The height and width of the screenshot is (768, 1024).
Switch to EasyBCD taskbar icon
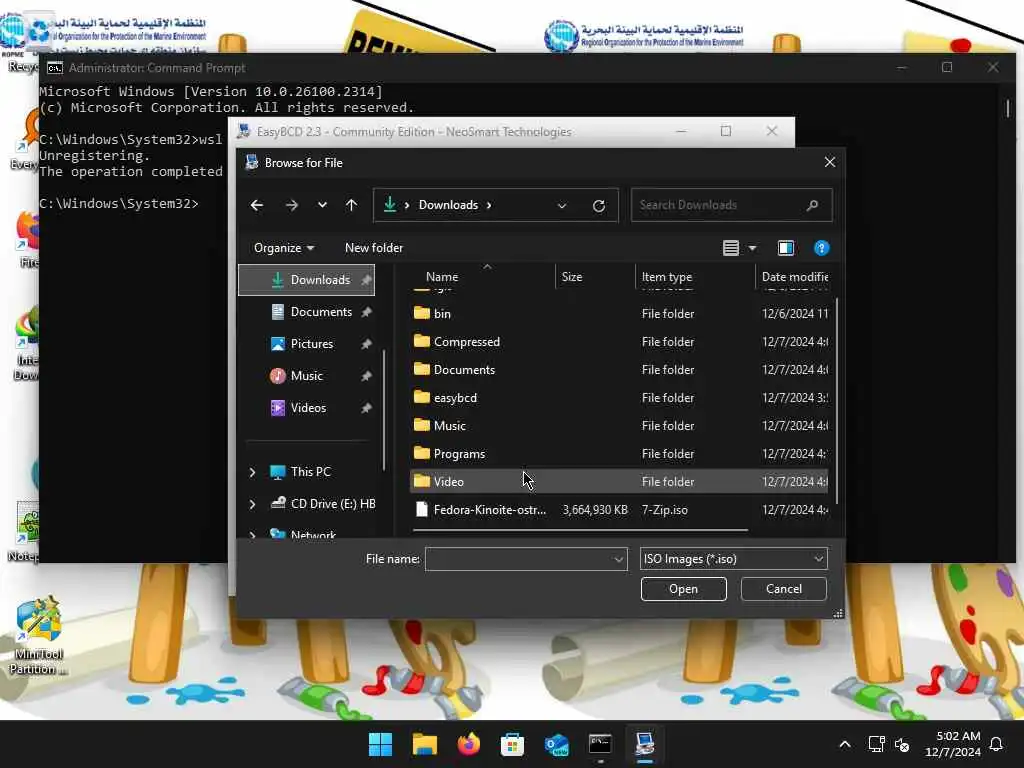645,744
